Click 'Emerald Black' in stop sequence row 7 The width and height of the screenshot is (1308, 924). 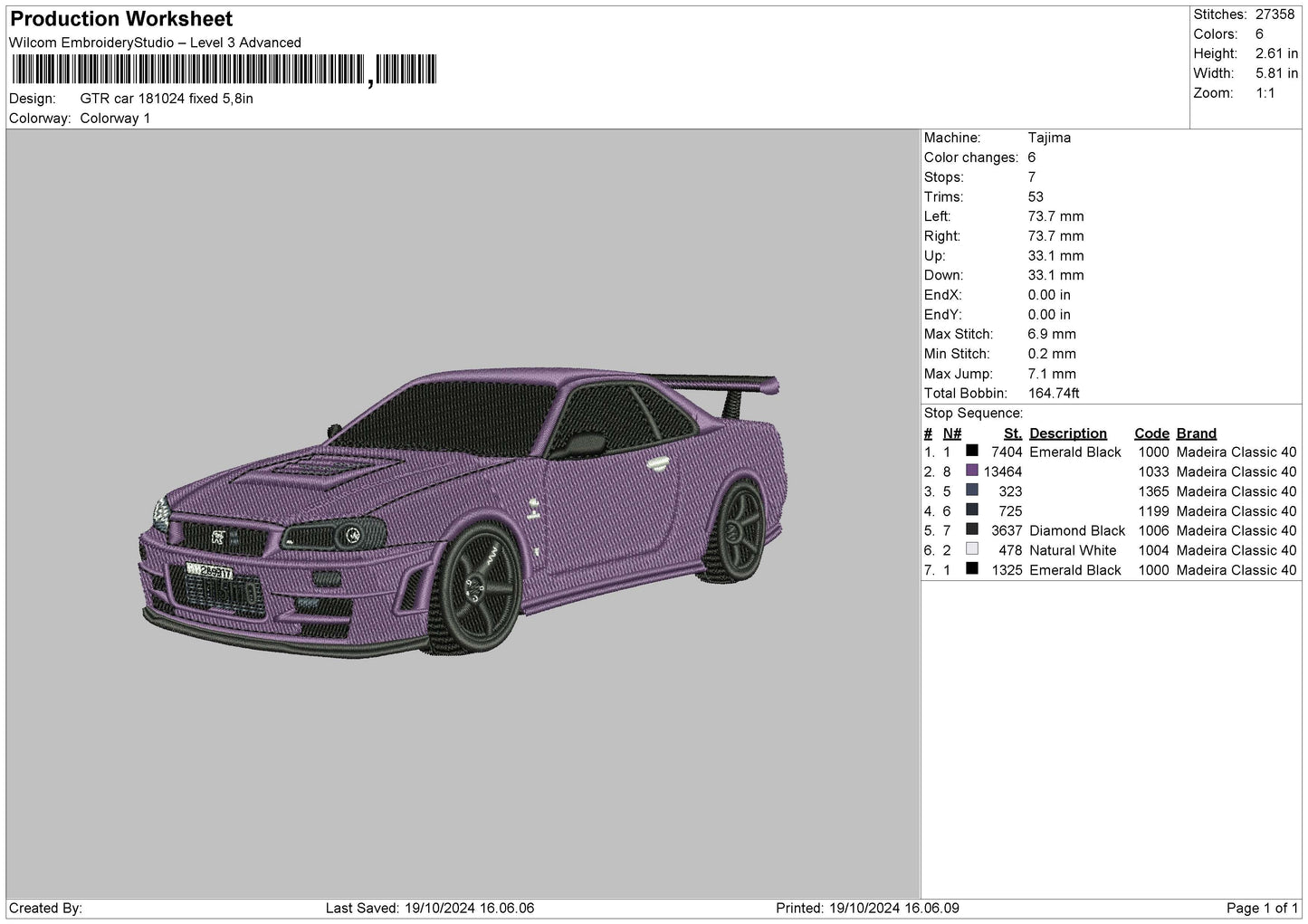tap(1075, 570)
